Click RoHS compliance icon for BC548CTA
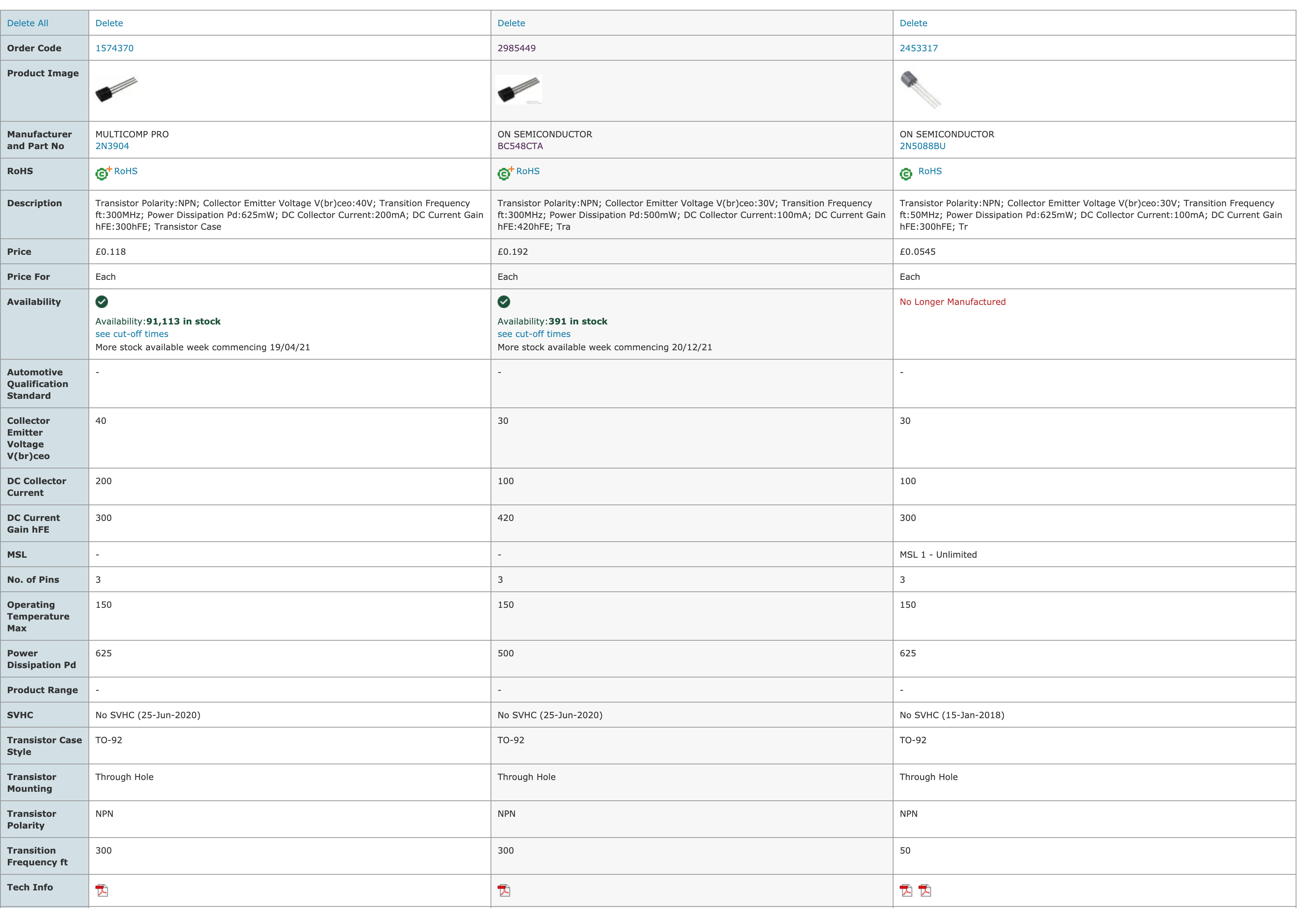Image resolution: width=1316 pixels, height=908 pixels. 505,173
